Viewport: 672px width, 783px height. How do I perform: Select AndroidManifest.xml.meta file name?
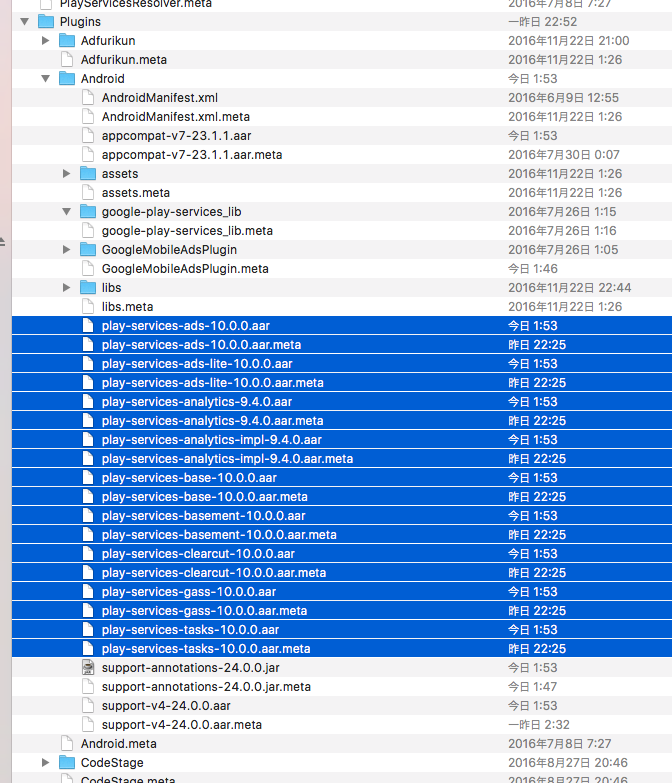176,116
